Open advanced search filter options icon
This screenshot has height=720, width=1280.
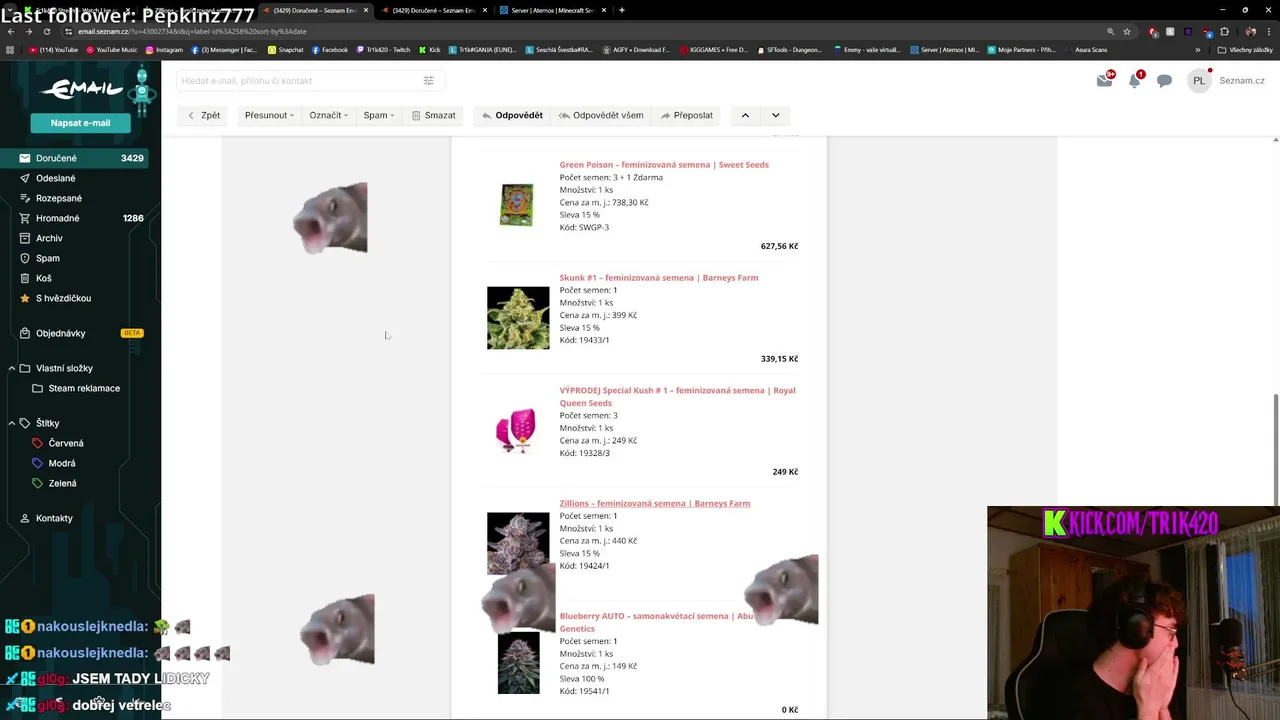point(428,81)
